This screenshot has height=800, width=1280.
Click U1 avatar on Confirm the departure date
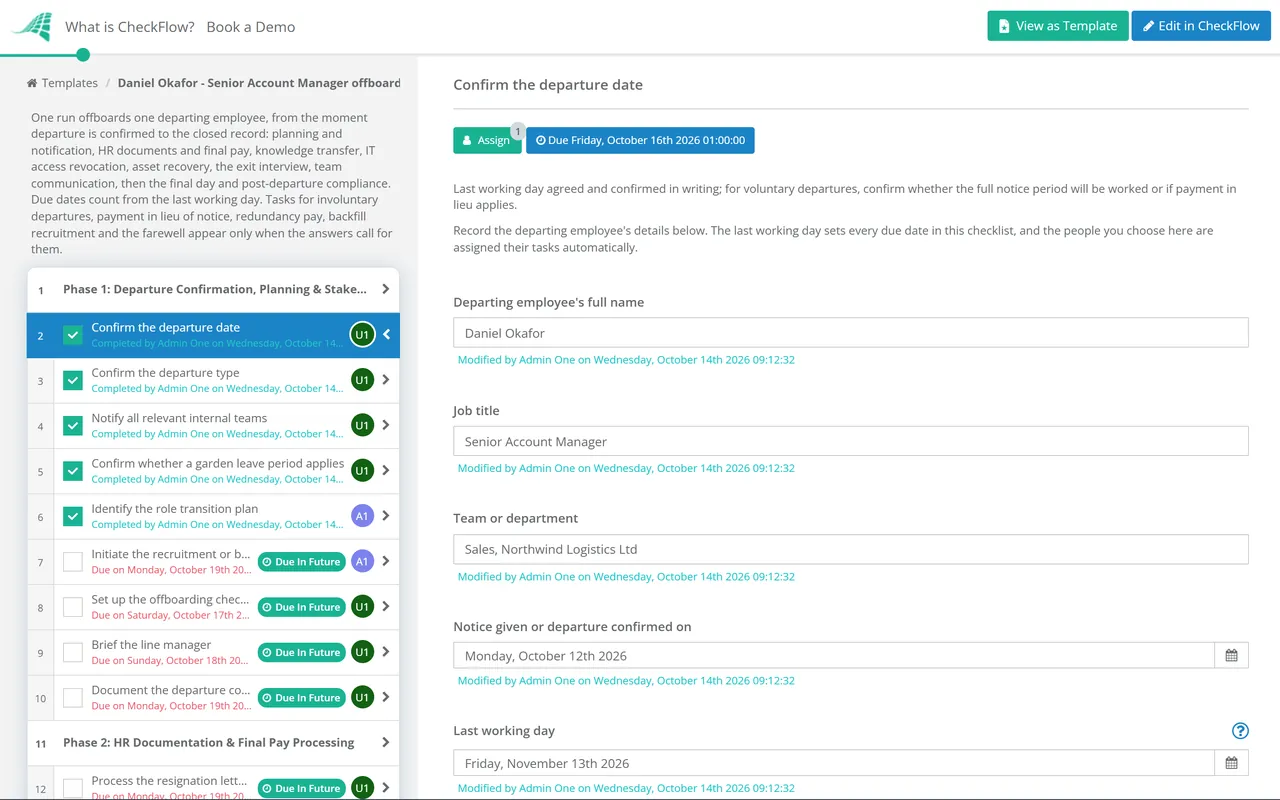point(362,335)
